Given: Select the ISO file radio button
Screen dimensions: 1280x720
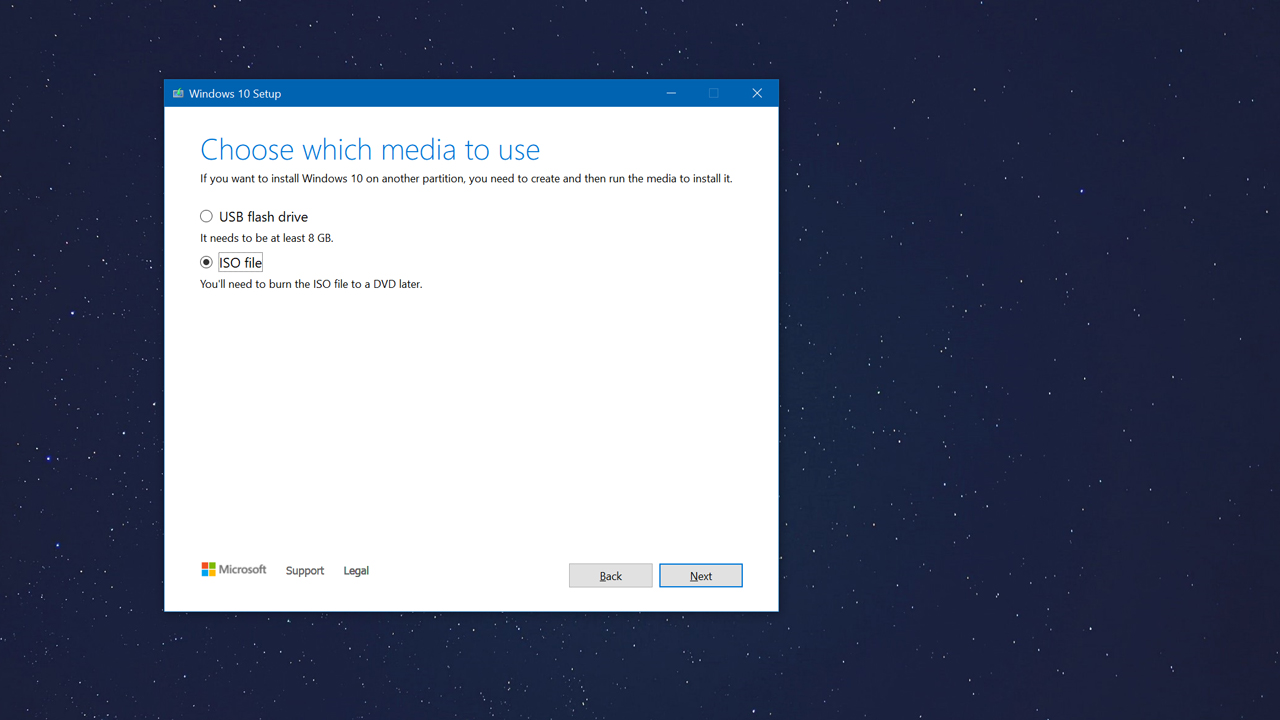Looking at the screenshot, I should (206, 262).
